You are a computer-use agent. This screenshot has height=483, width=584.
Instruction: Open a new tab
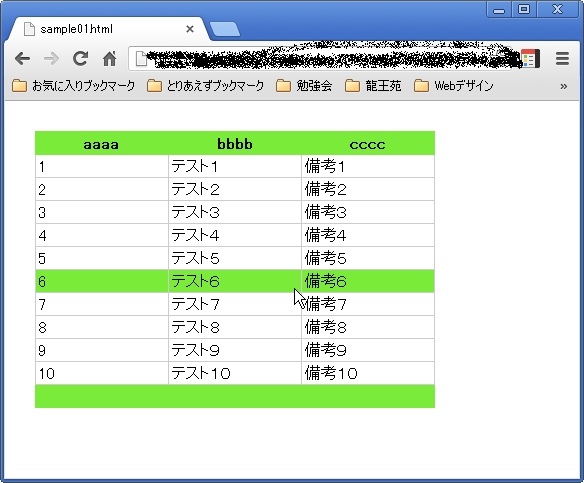[x=225, y=29]
